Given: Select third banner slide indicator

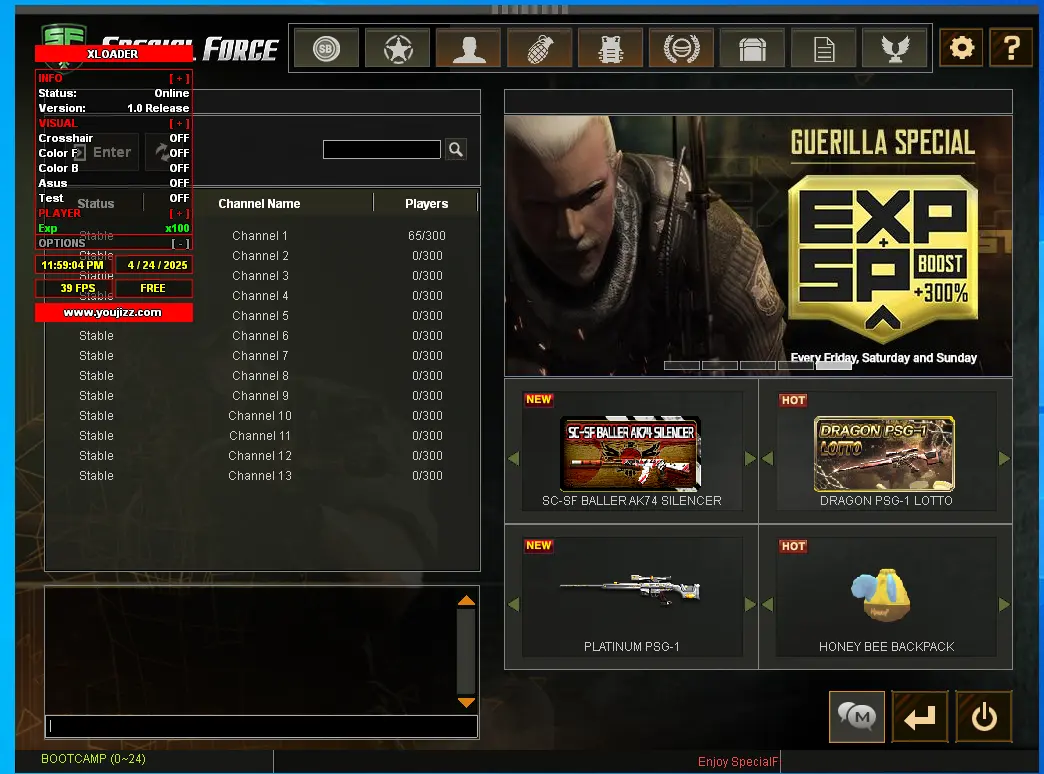Looking at the screenshot, I should click(758, 366).
